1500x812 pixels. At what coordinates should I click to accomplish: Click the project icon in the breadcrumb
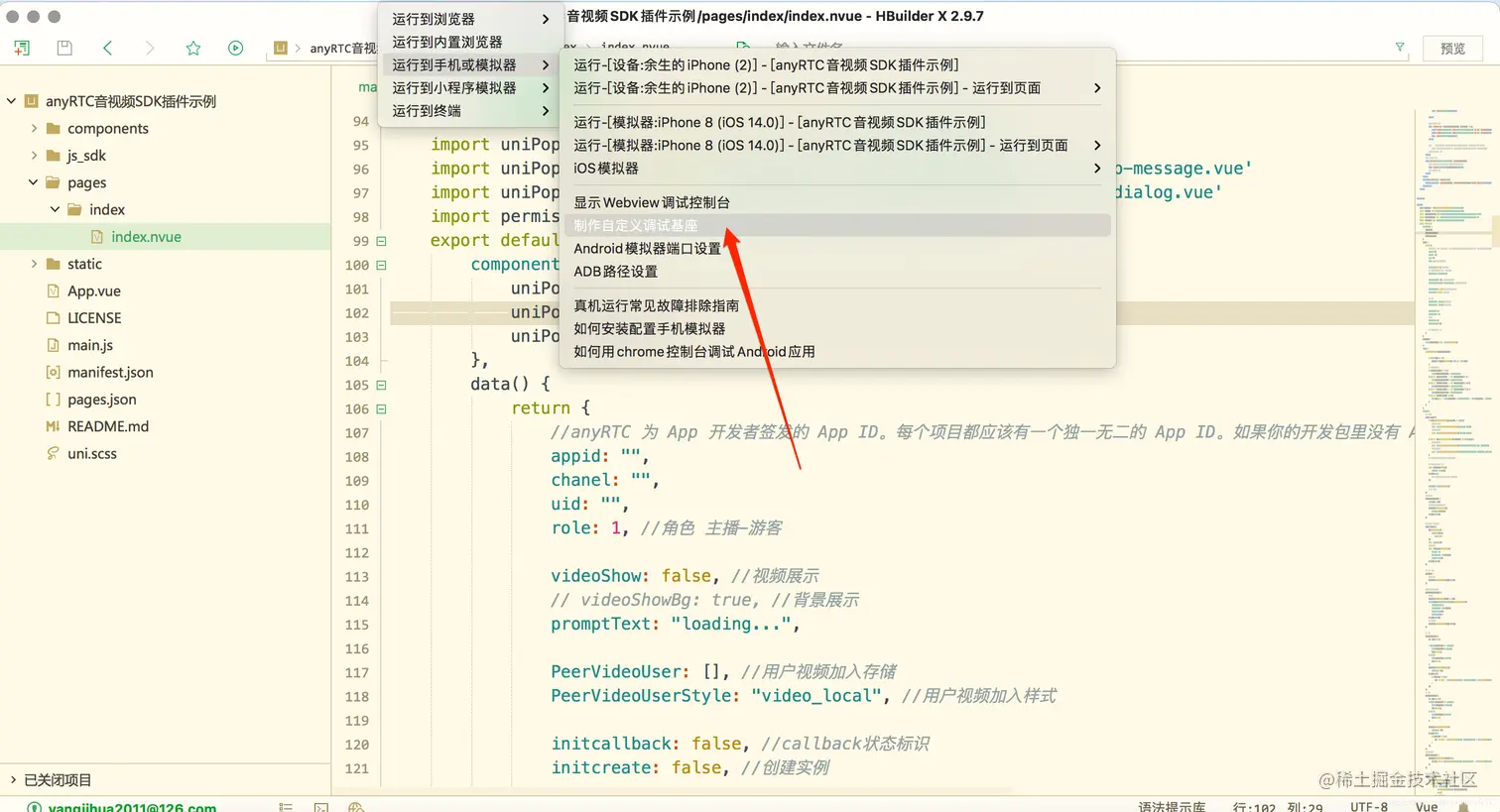click(281, 48)
